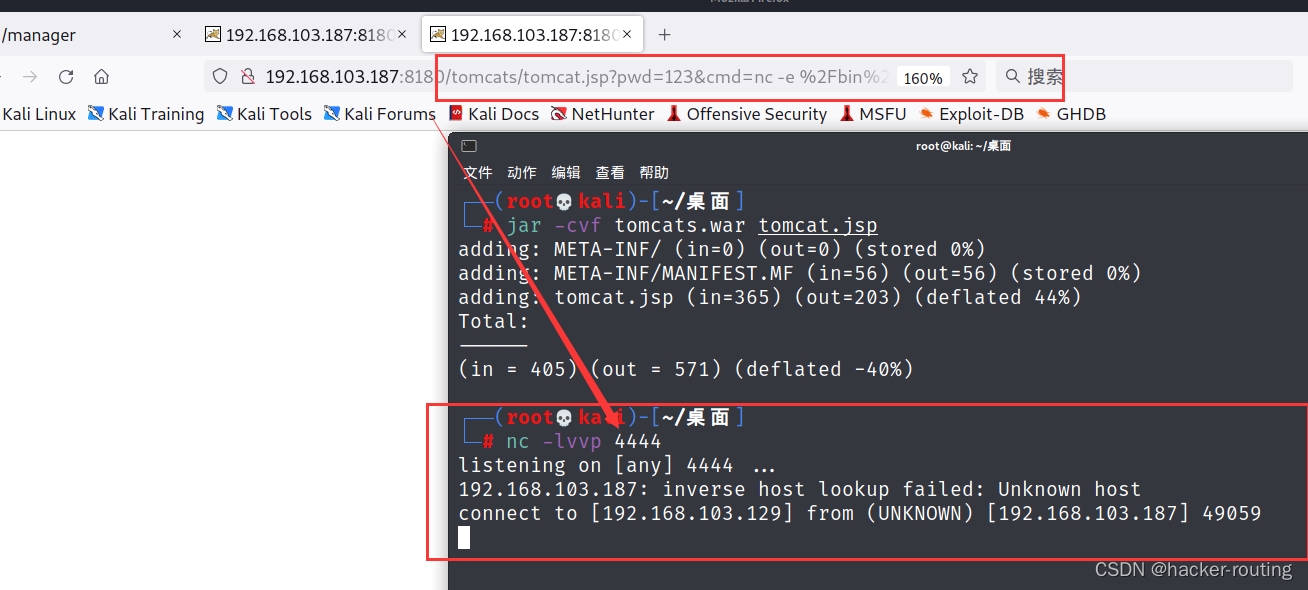Open Kali Docs bookmark

494,114
